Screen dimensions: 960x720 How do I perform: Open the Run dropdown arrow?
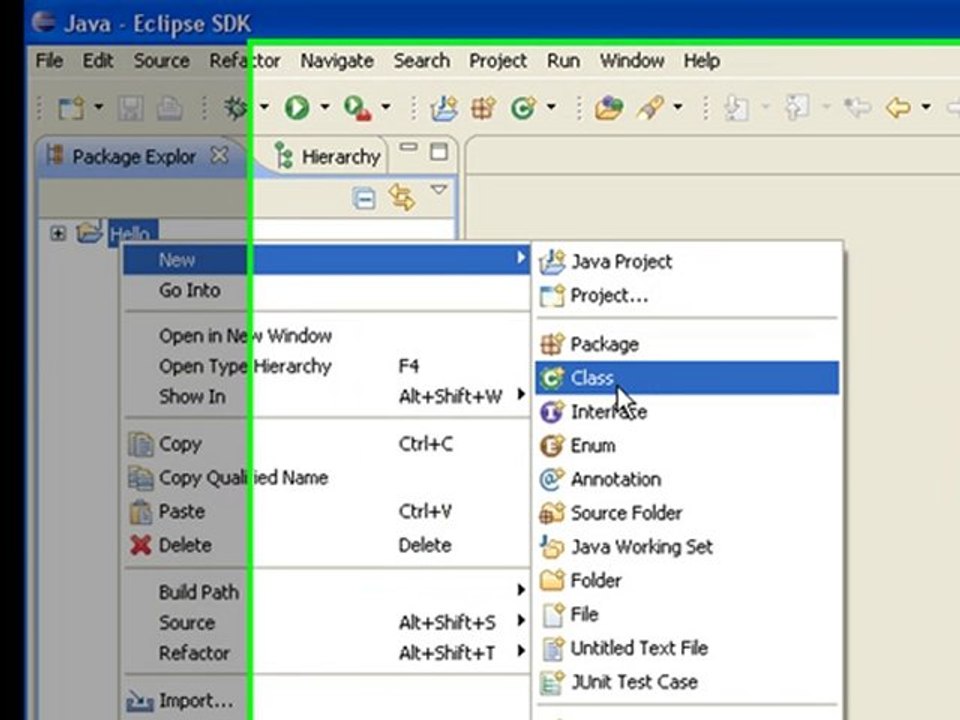pos(324,107)
